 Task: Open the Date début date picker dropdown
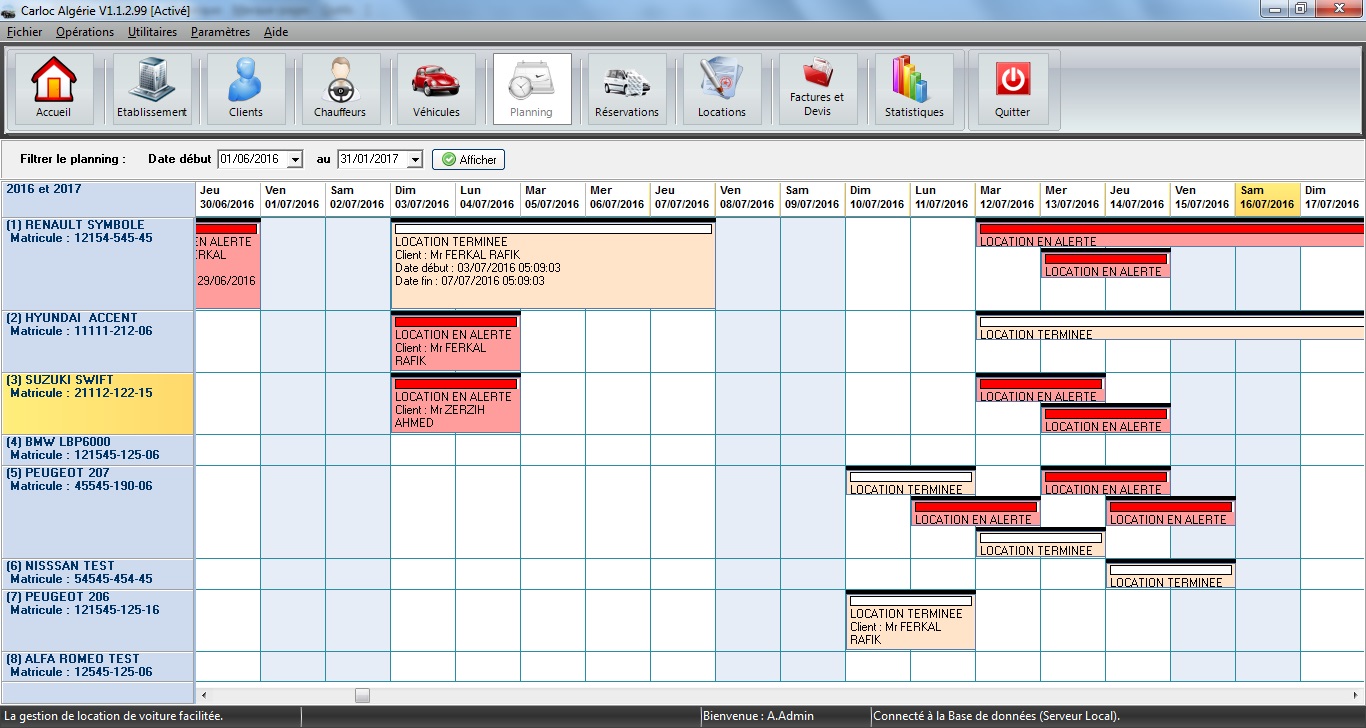click(294, 159)
